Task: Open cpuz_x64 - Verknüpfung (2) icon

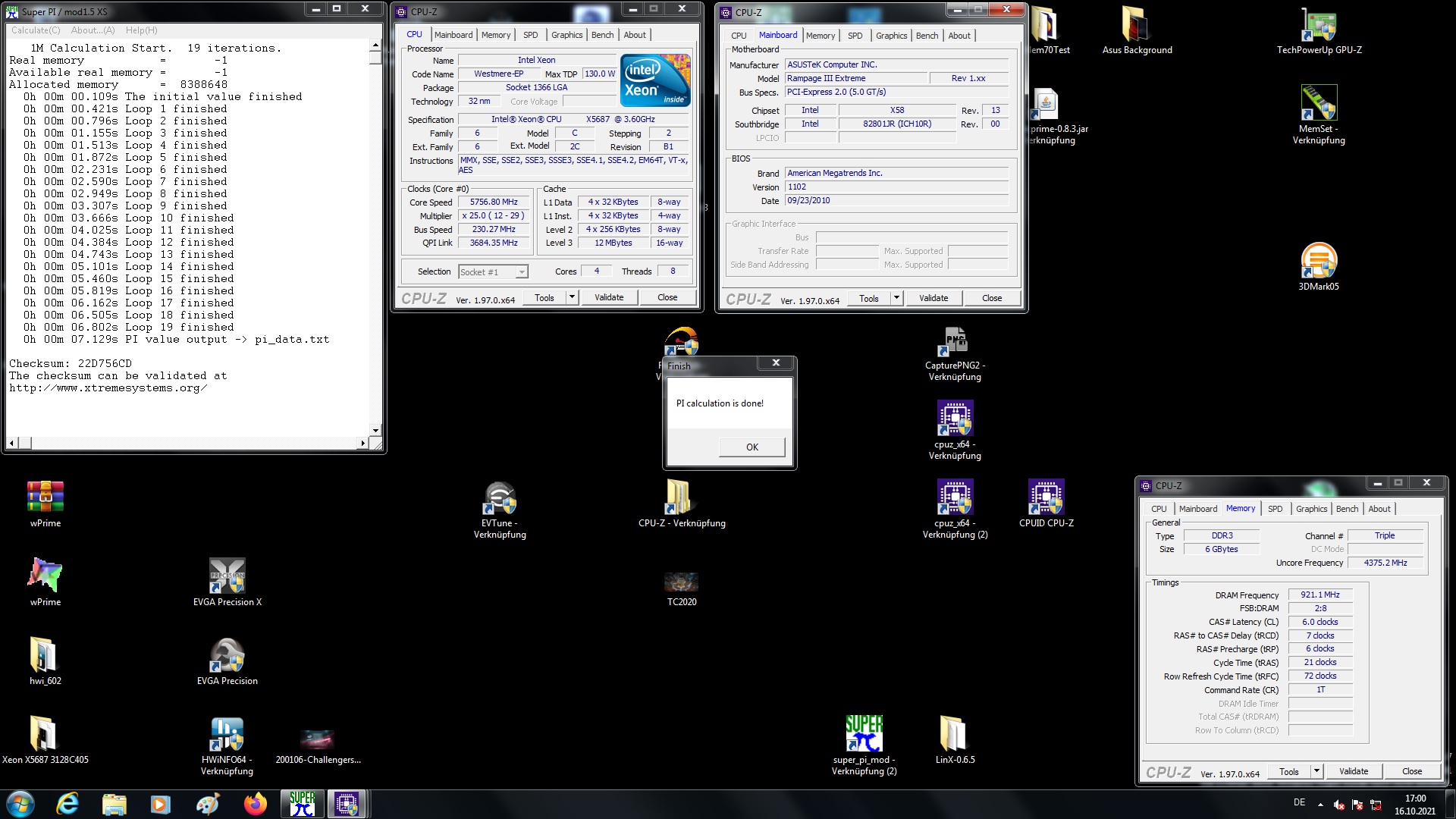Action: pyautogui.click(x=955, y=508)
